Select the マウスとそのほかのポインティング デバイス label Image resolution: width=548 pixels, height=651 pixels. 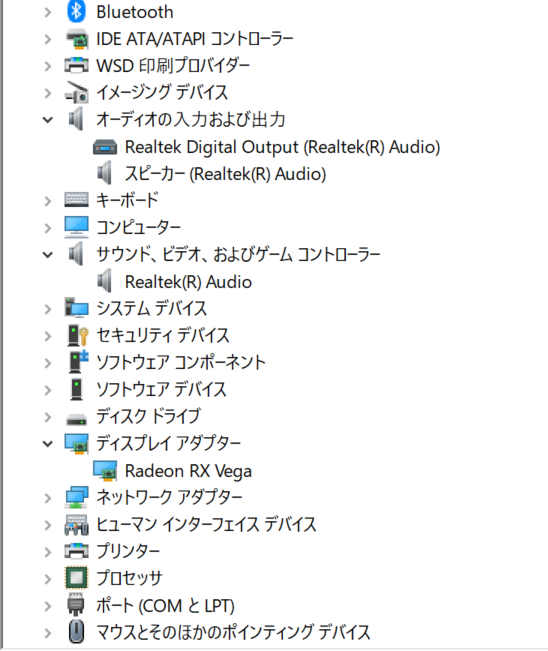233,632
